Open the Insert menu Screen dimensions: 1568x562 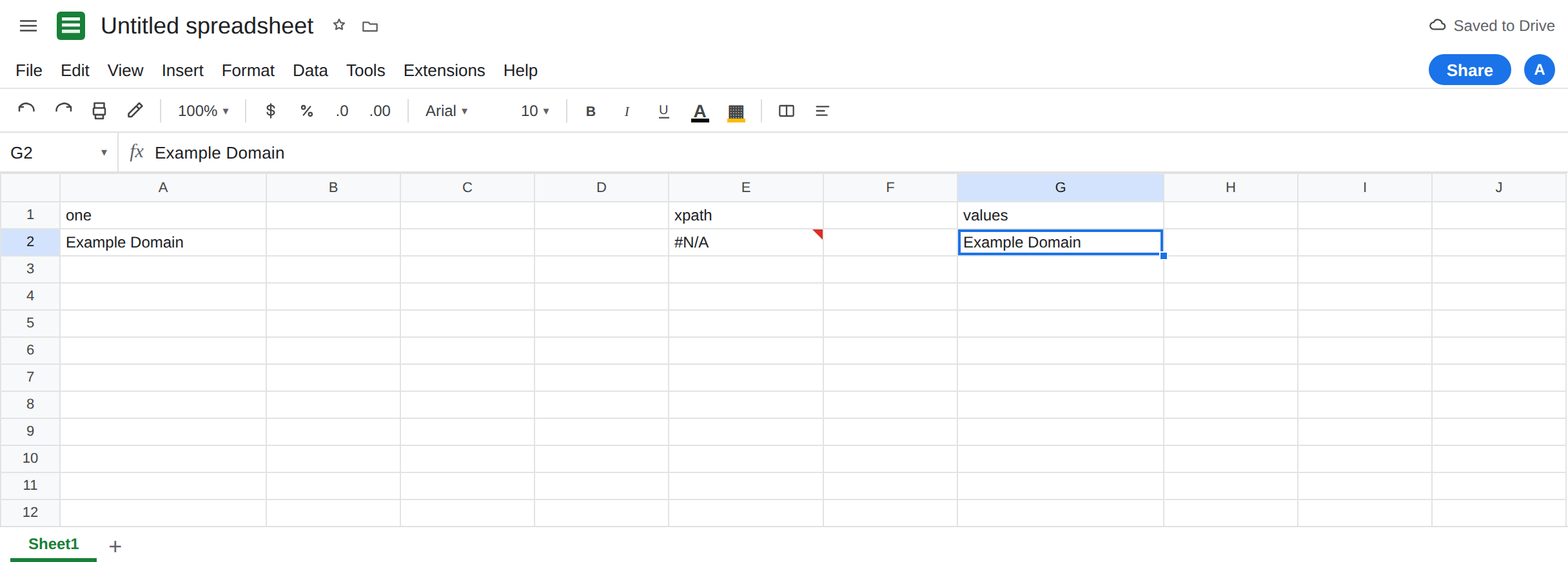[x=182, y=70]
